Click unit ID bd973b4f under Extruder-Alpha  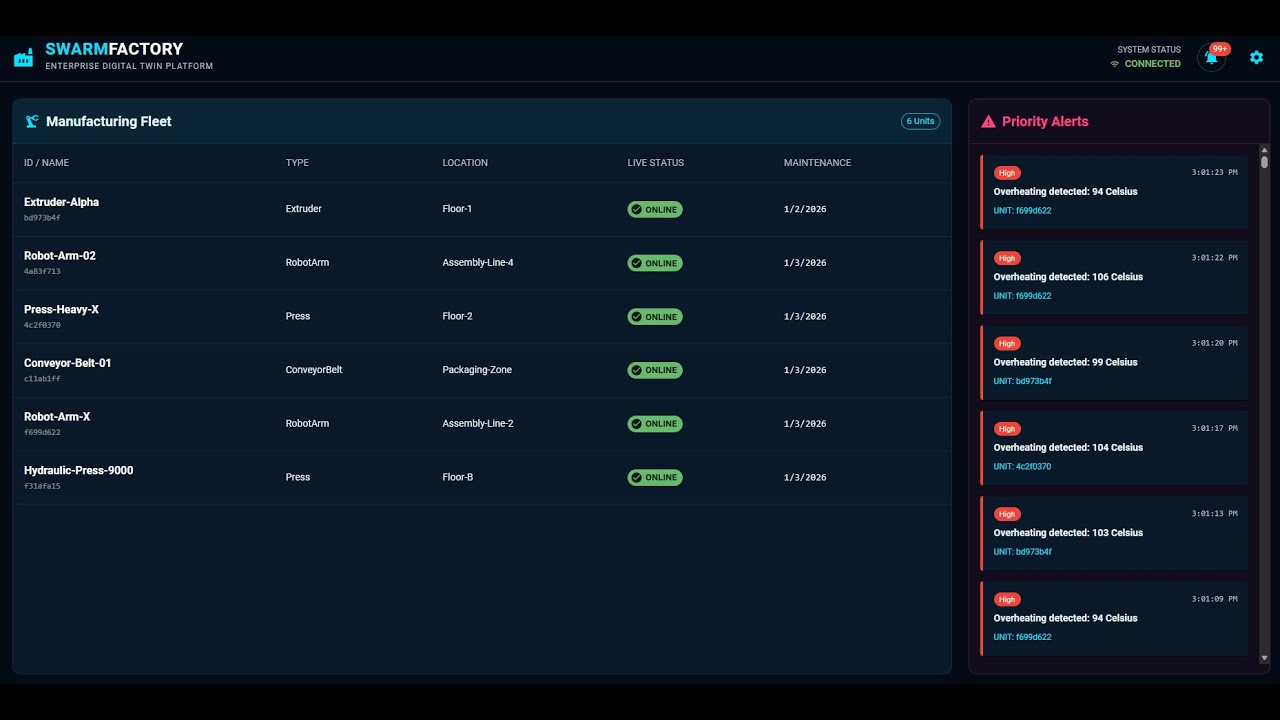point(42,218)
